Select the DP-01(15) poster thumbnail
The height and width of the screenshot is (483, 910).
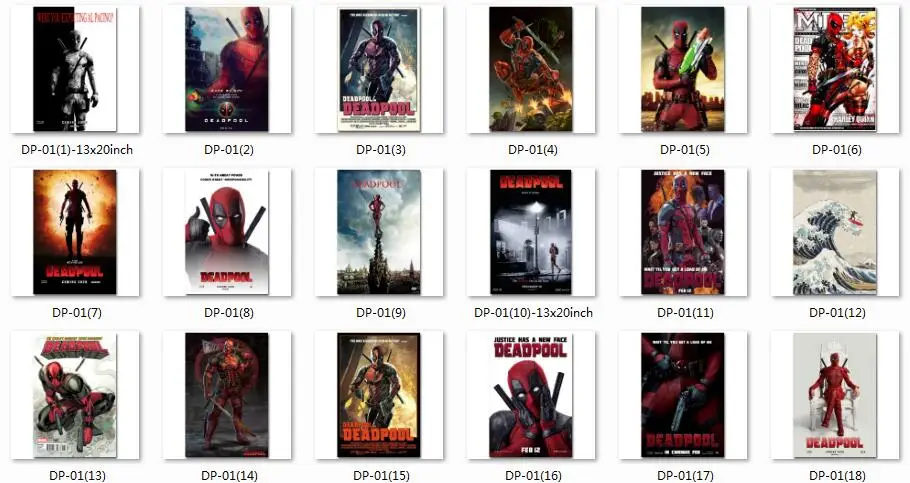tap(379, 395)
